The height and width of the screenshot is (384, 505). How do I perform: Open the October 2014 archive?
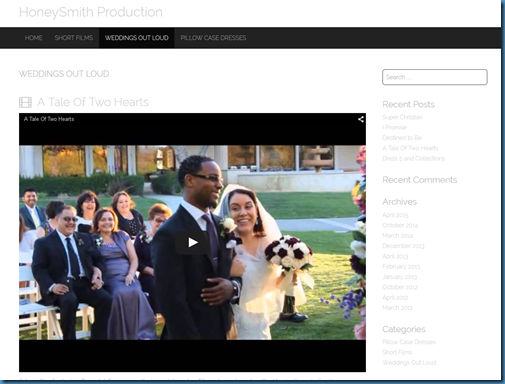tap(400, 225)
